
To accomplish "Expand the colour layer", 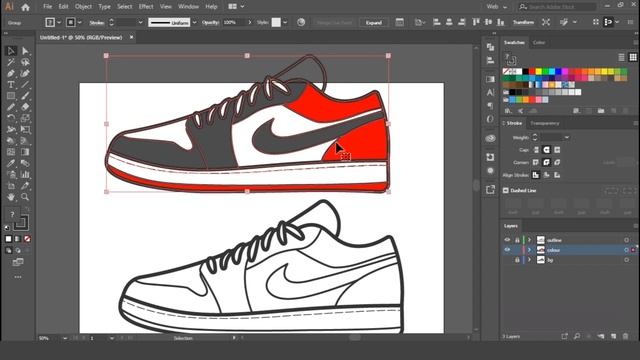I will point(529,250).
